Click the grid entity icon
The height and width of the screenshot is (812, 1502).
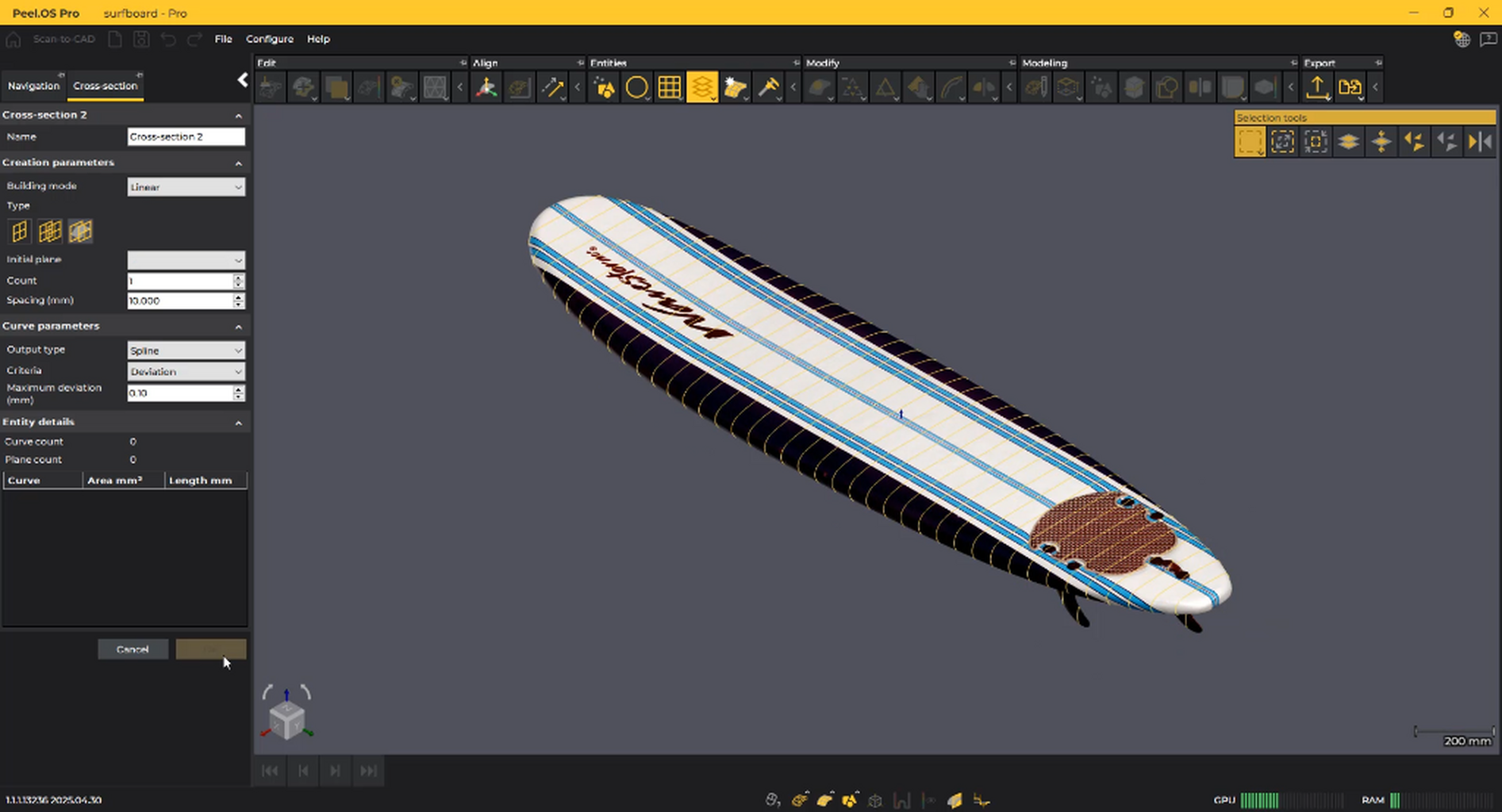tap(670, 87)
